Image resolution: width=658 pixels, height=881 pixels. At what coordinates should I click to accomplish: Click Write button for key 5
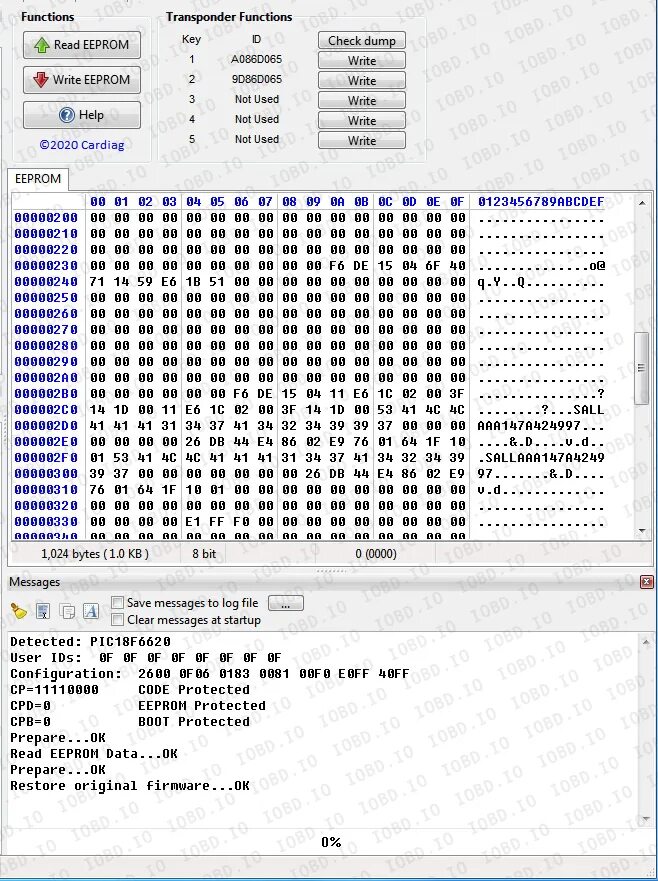362,140
